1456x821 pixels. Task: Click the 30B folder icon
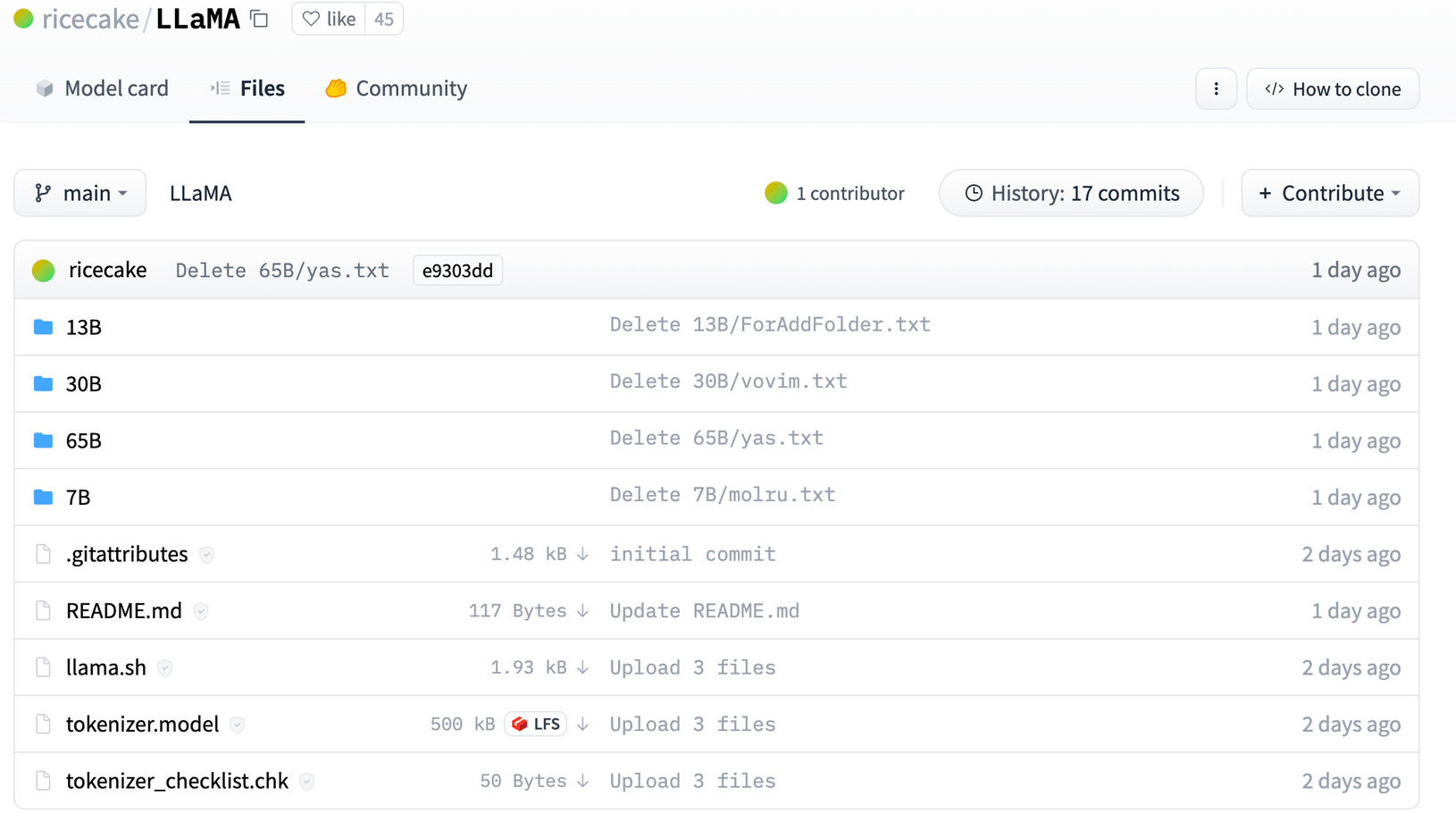(43, 383)
